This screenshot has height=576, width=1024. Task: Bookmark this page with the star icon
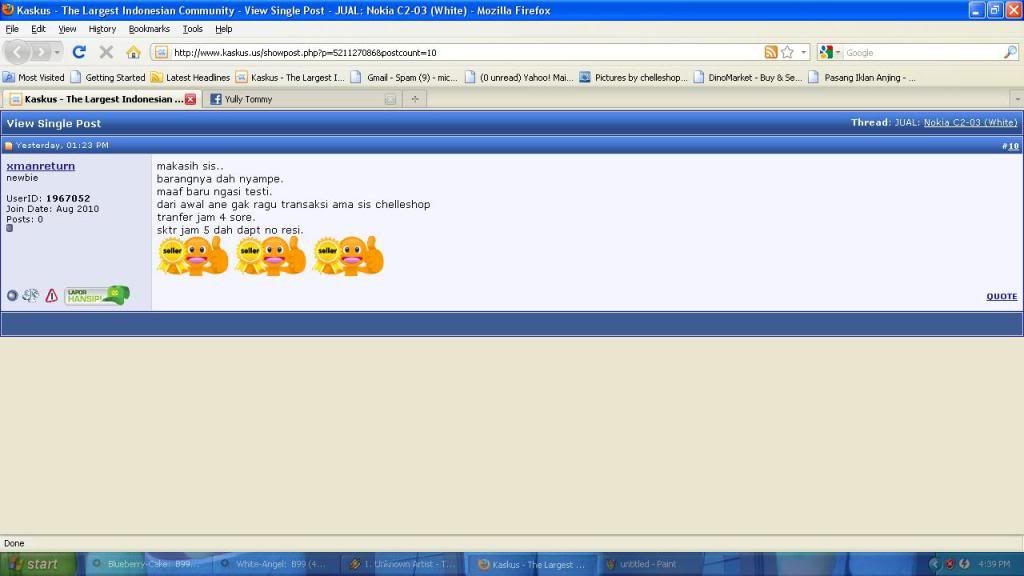[x=788, y=52]
